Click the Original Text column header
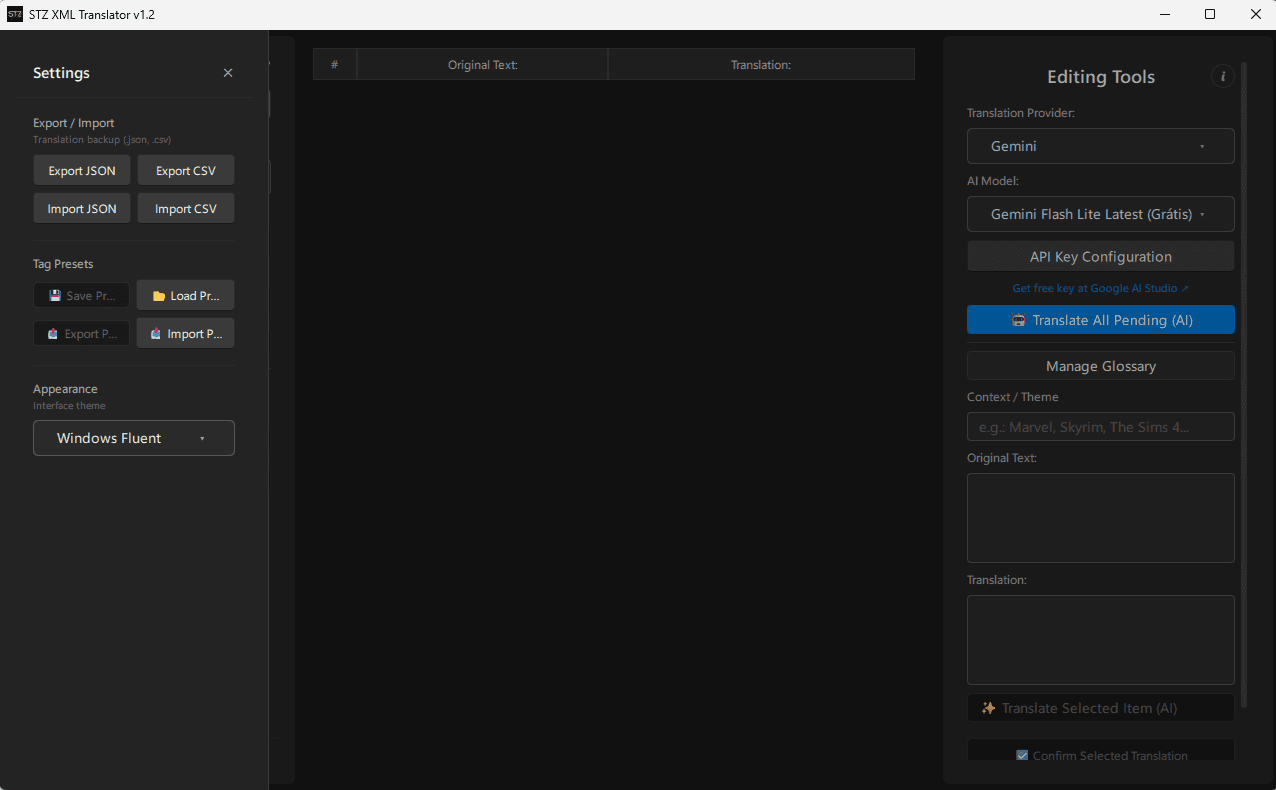The image size is (1276, 790). pyautogui.click(x=483, y=64)
